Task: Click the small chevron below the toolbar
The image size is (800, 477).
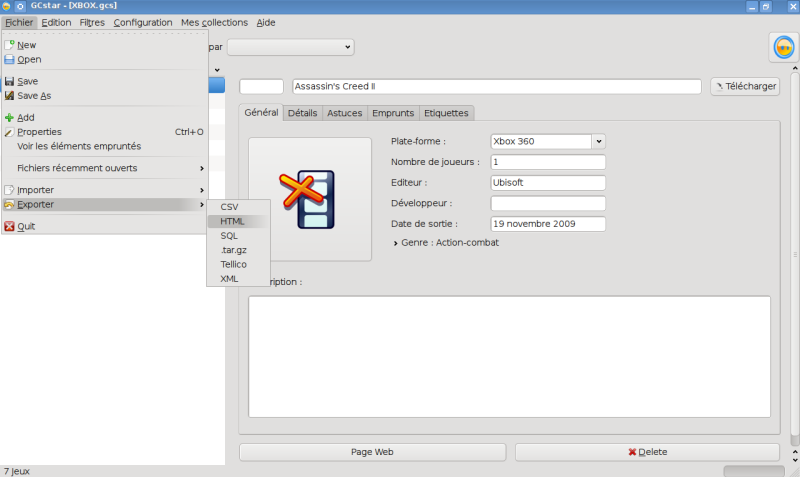Action: pyautogui.click(x=217, y=70)
